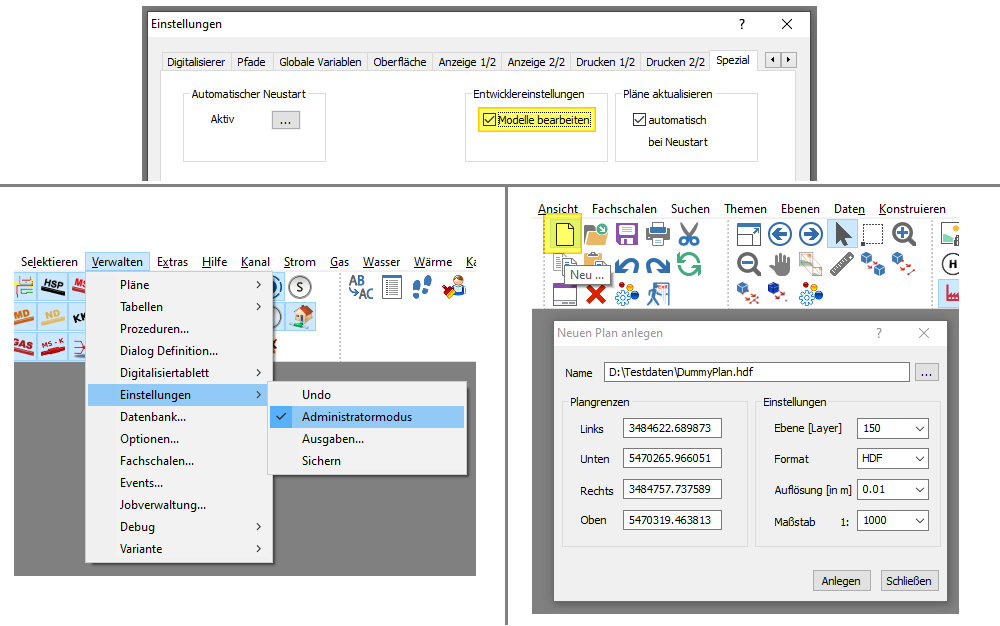The height and width of the screenshot is (626, 1000).
Task: Toggle the Modelle bearbeiten checkbox
Action: 489,120
